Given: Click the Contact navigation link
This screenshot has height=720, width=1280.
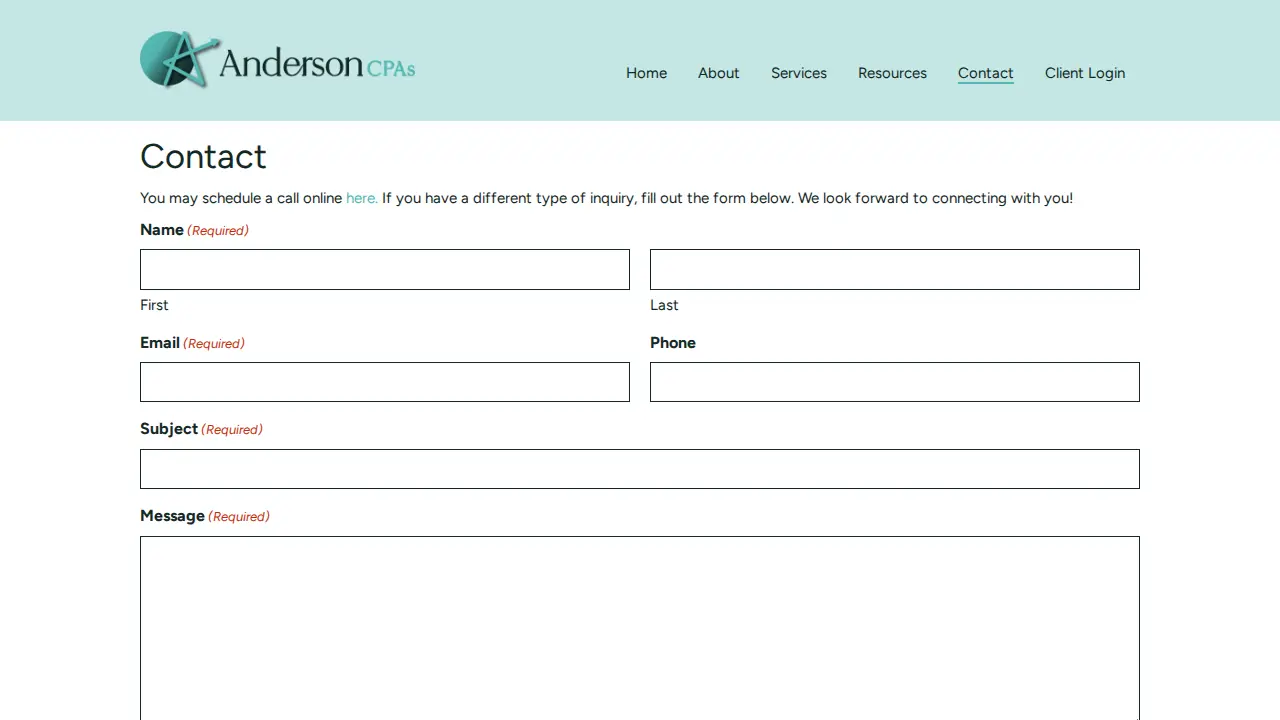Looking at the screenshot, I should click(x=985, y=73).
